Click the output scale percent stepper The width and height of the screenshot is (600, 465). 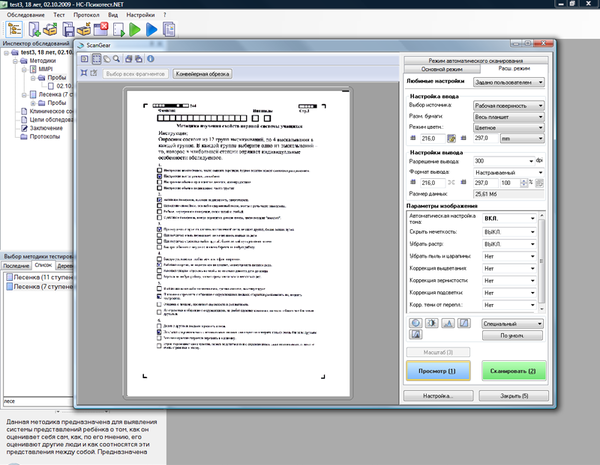pos(523,183)
